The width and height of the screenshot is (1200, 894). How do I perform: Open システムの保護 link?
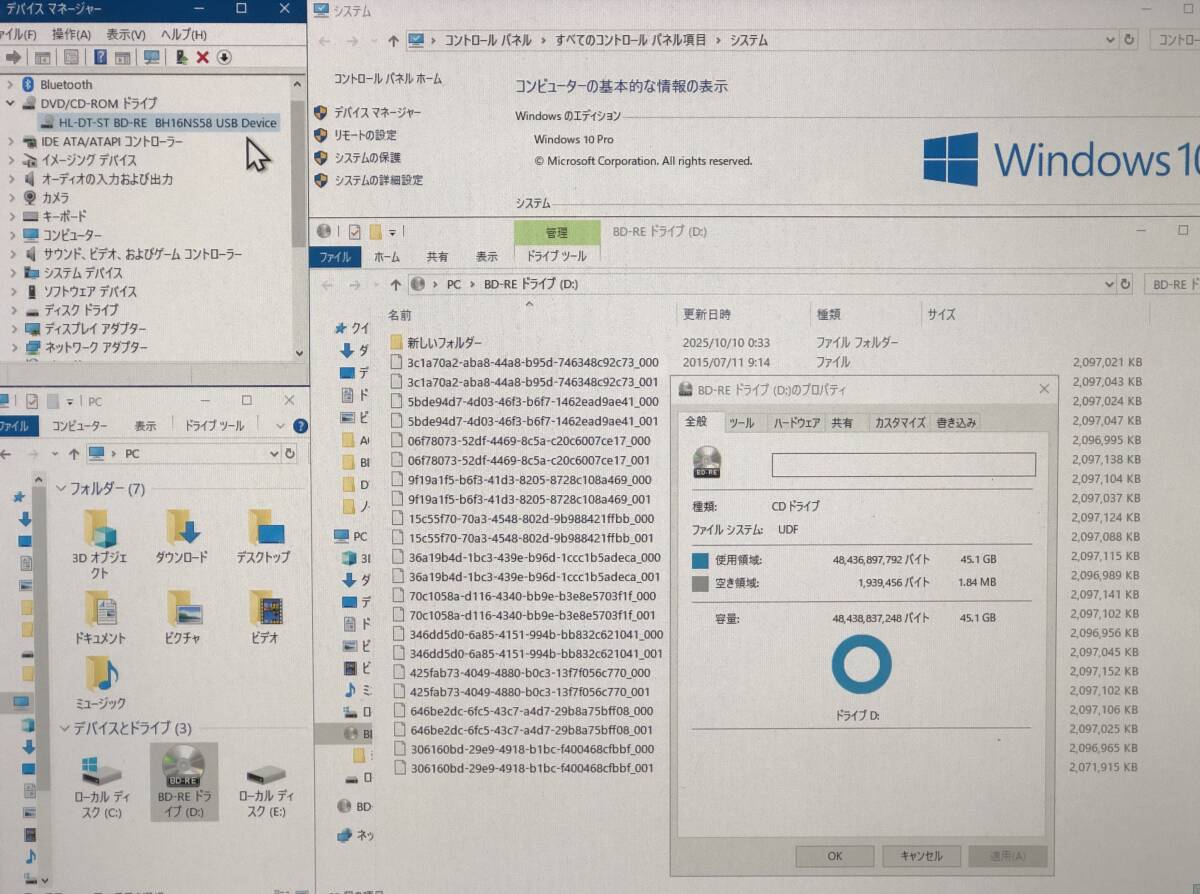click(x=367, y=158)
